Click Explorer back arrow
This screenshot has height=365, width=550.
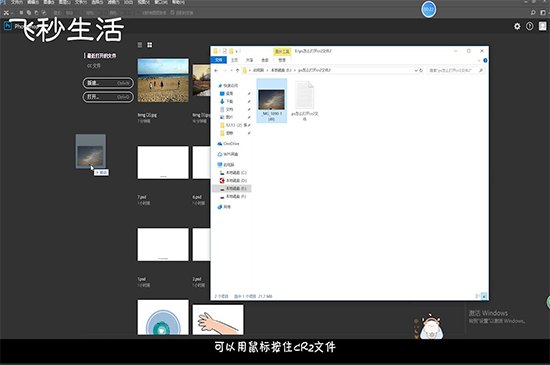point(216,70)
